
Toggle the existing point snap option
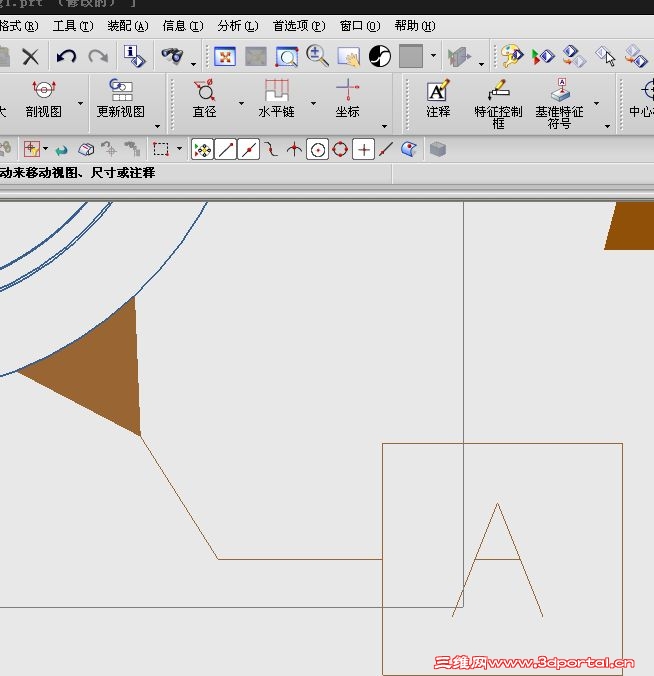(363, 150)
